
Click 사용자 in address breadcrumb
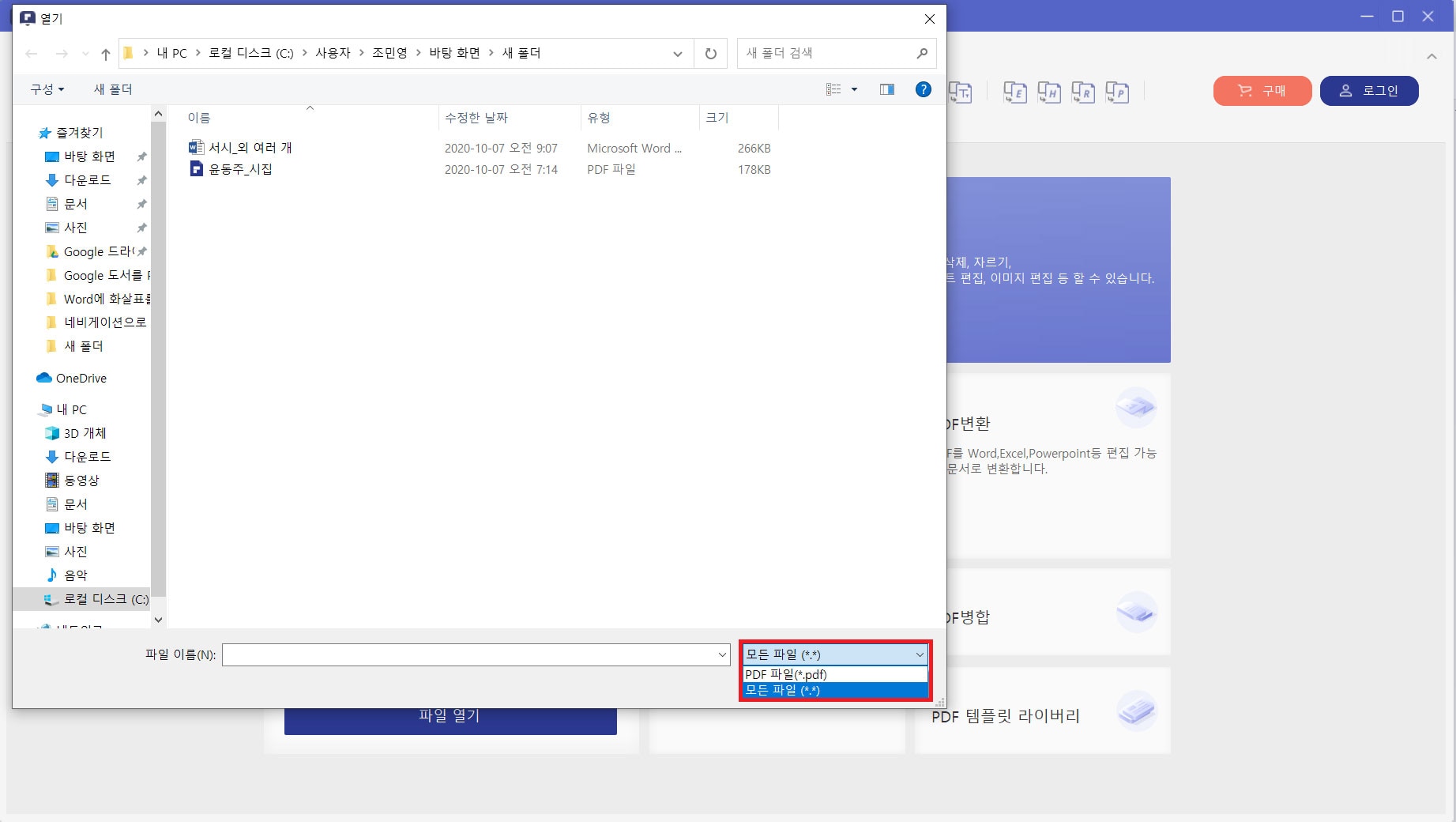333,53
